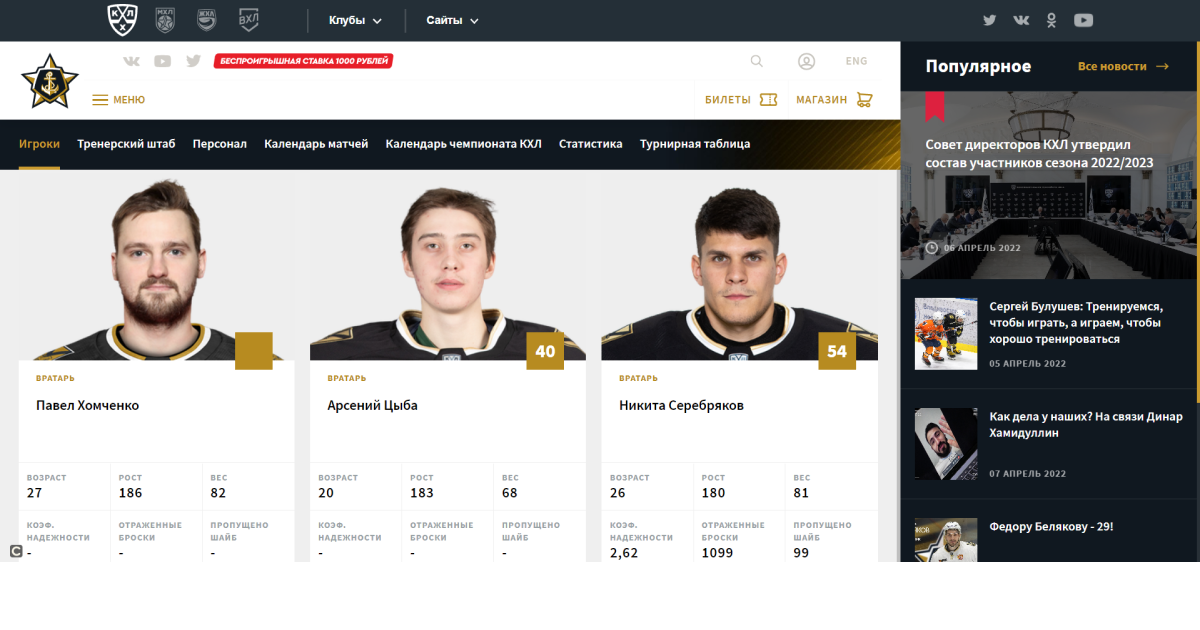Switch site language to ENG

856,61
